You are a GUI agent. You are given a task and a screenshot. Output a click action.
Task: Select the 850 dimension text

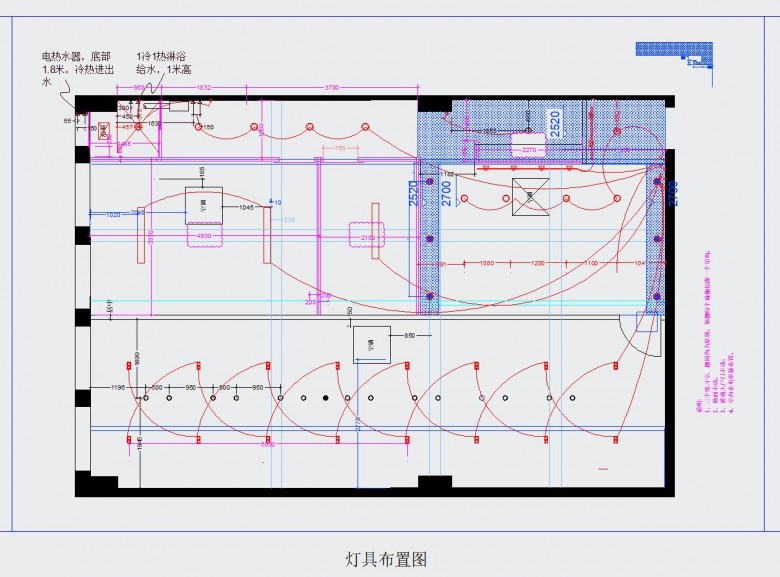pyautogui.click(x=409, y=336)
